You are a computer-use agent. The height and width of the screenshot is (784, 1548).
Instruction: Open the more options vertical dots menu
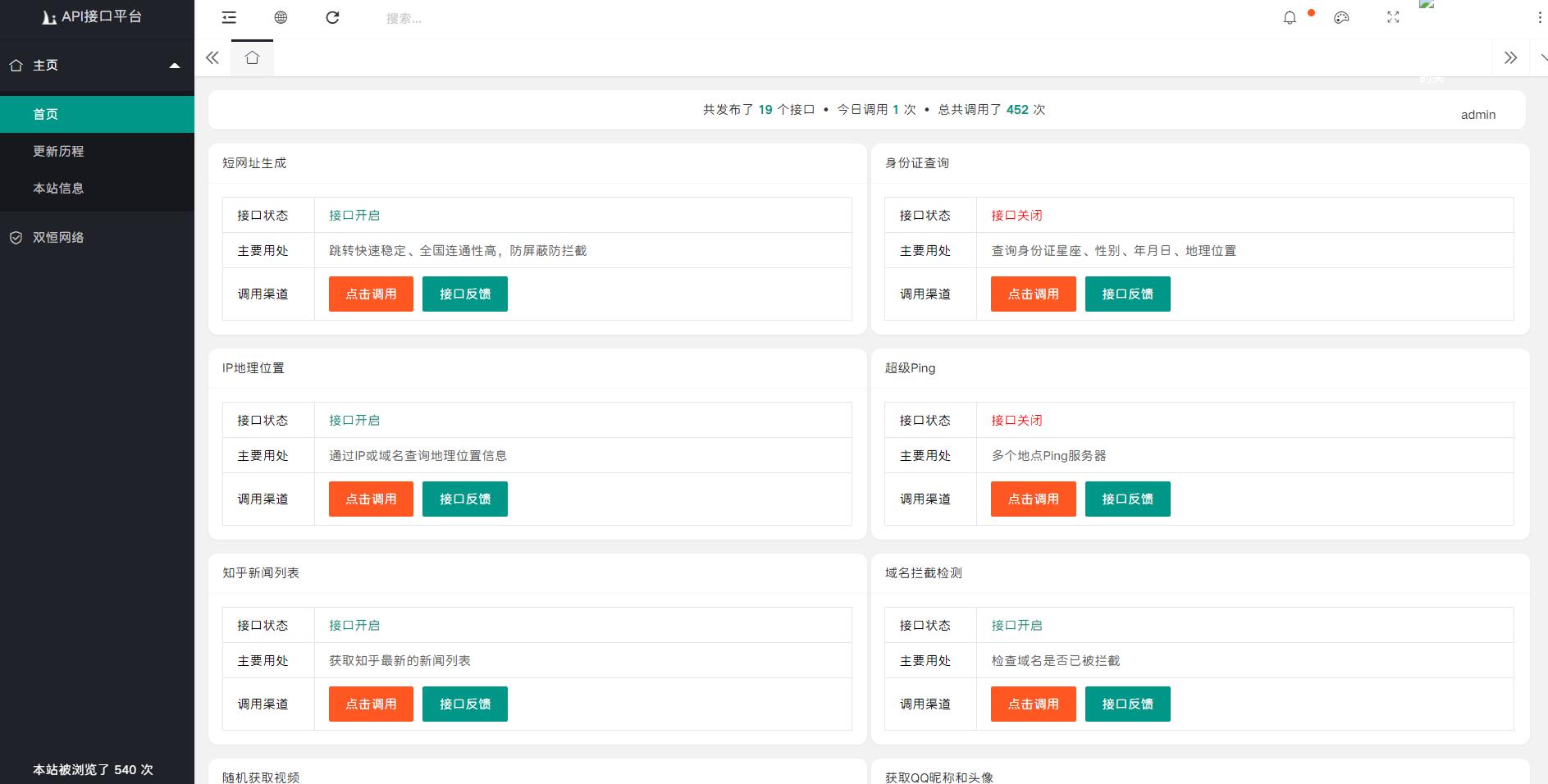tap(1539, 18)
